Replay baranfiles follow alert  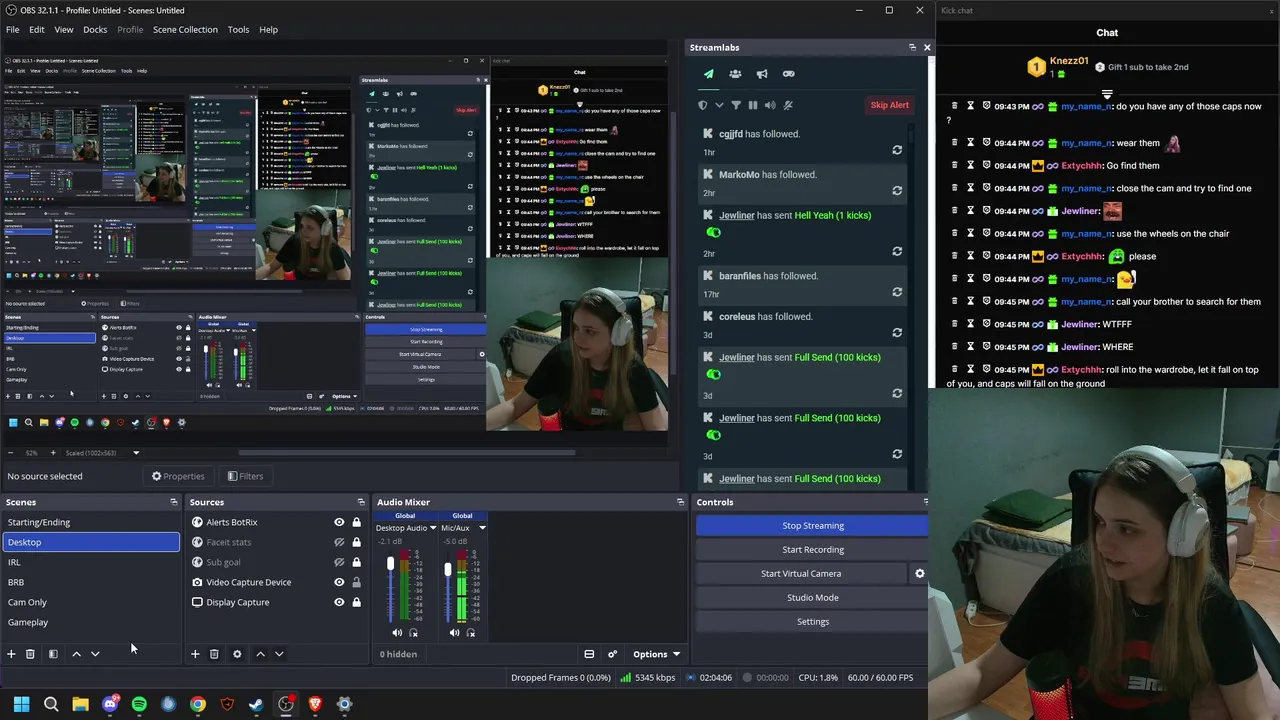tap(897, 292)
